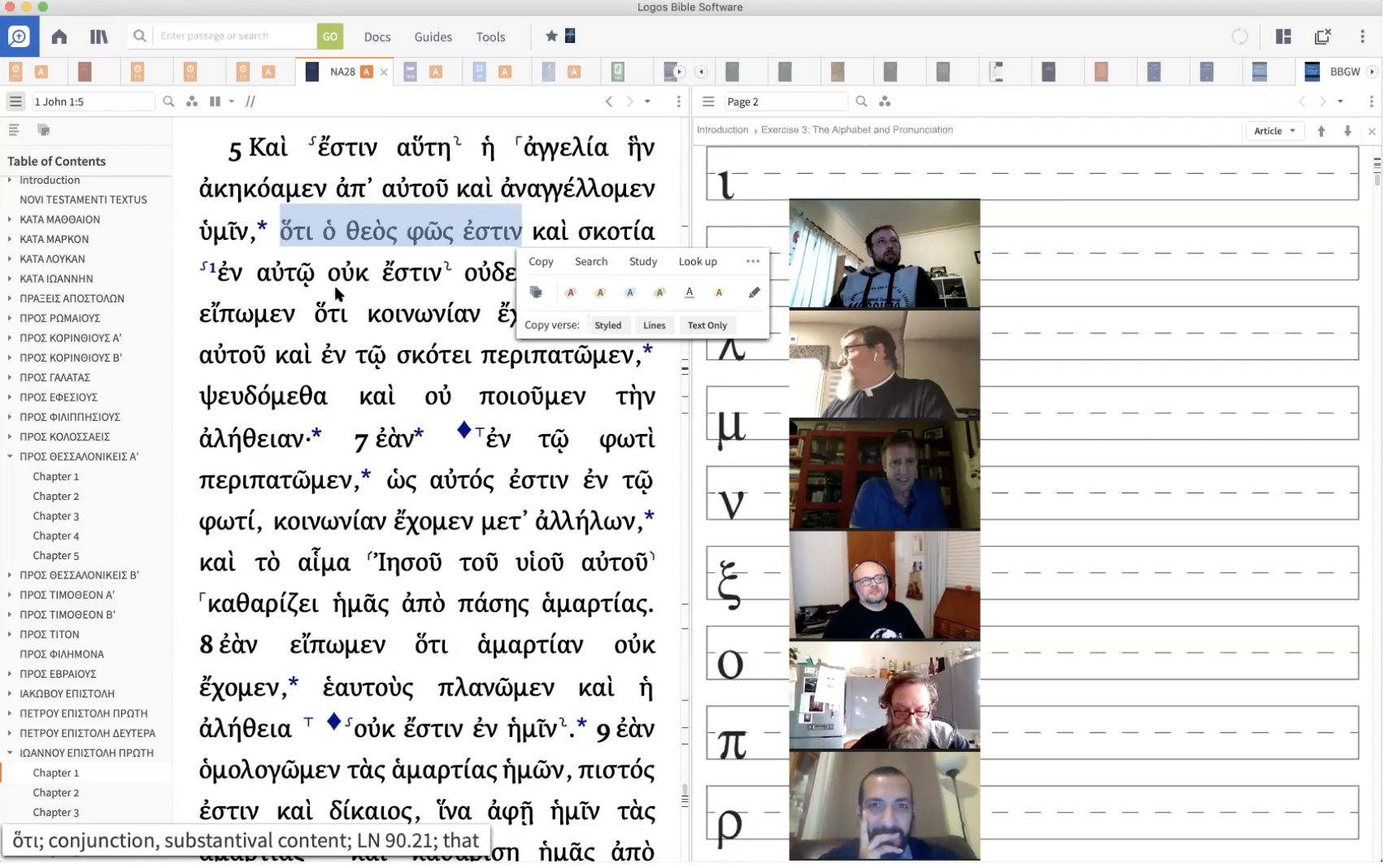Click the star favorites shortcut icon
This screenshot has width=1384, height=868.
coord(551,36)
